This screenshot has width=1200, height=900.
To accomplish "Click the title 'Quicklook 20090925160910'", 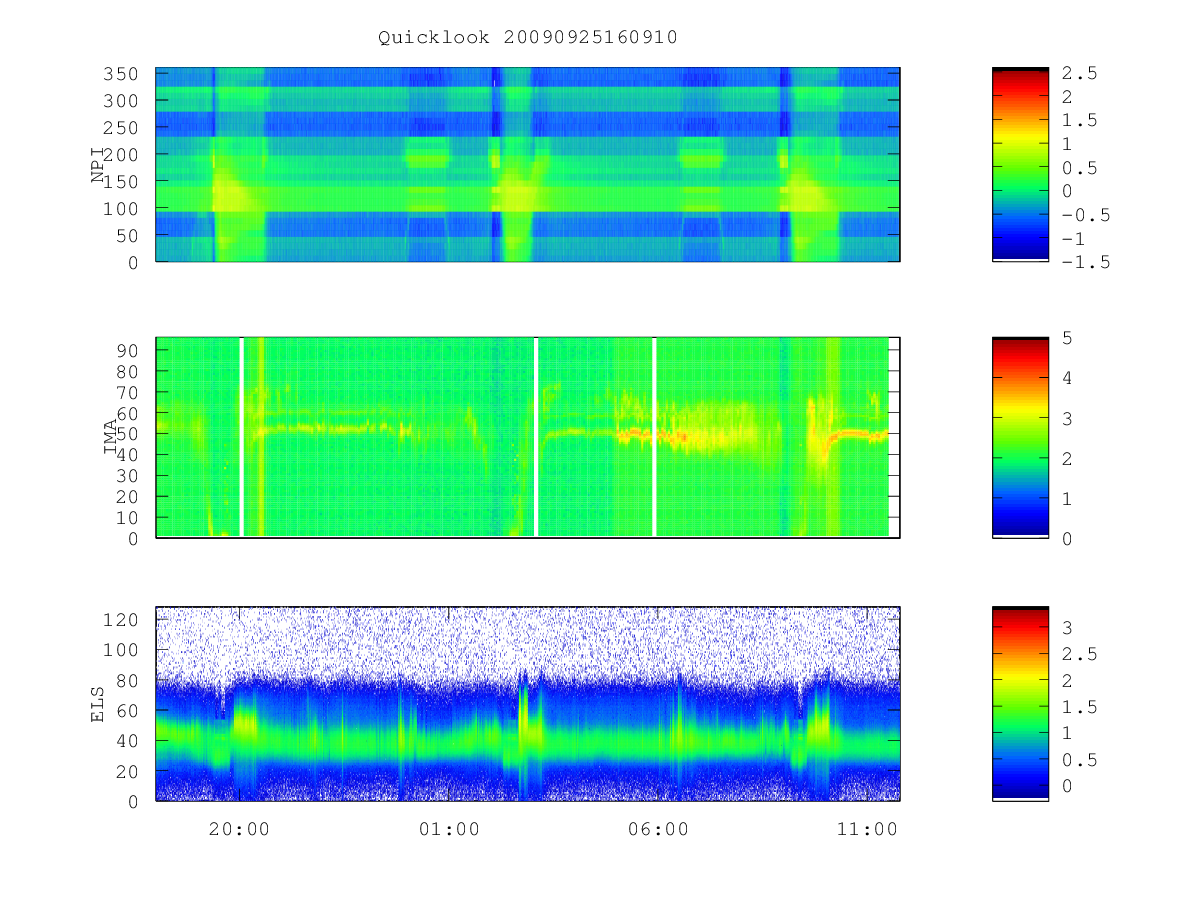I will tap(528, 38).
